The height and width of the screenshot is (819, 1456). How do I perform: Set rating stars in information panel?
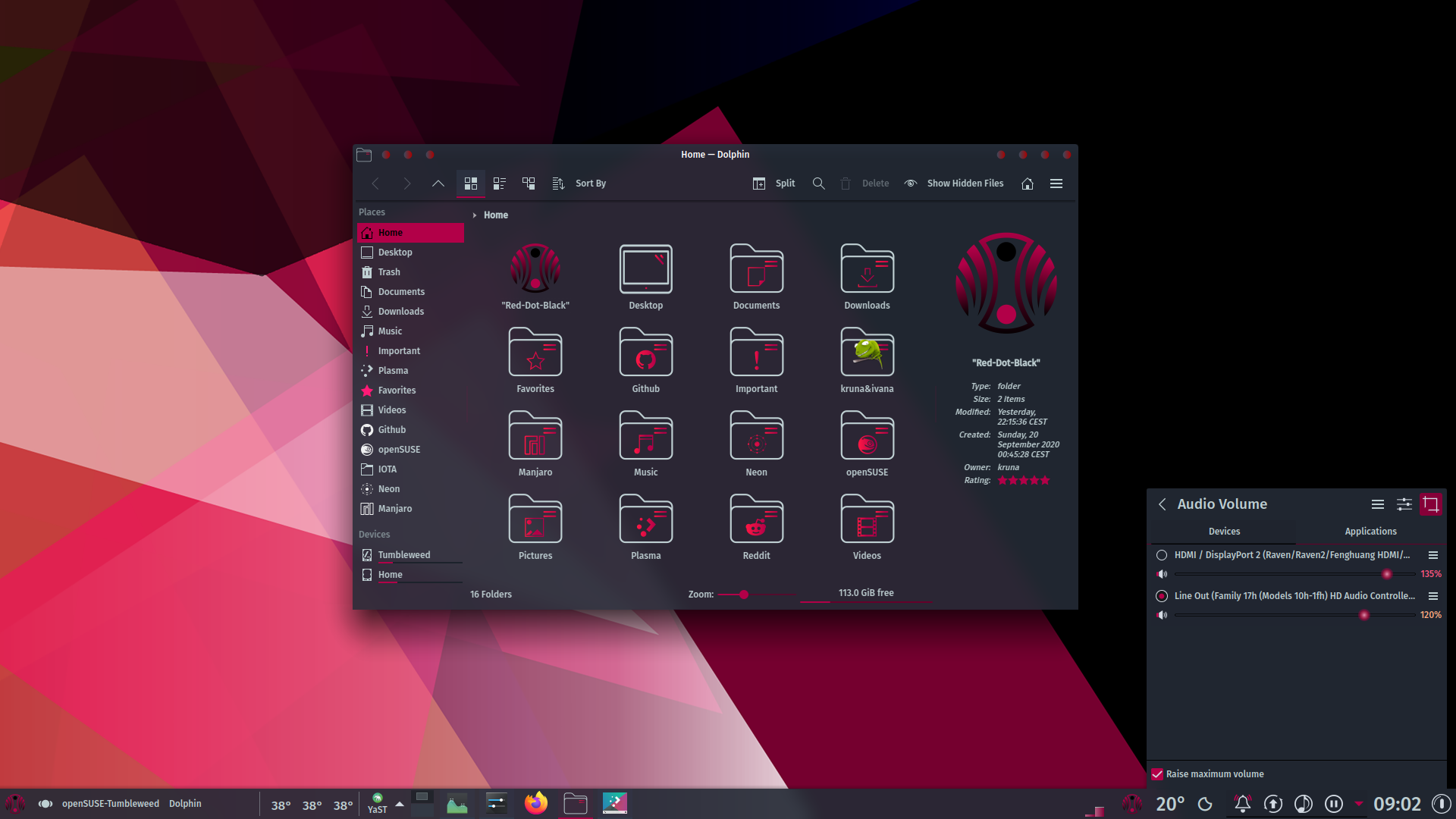[1024, 480]
